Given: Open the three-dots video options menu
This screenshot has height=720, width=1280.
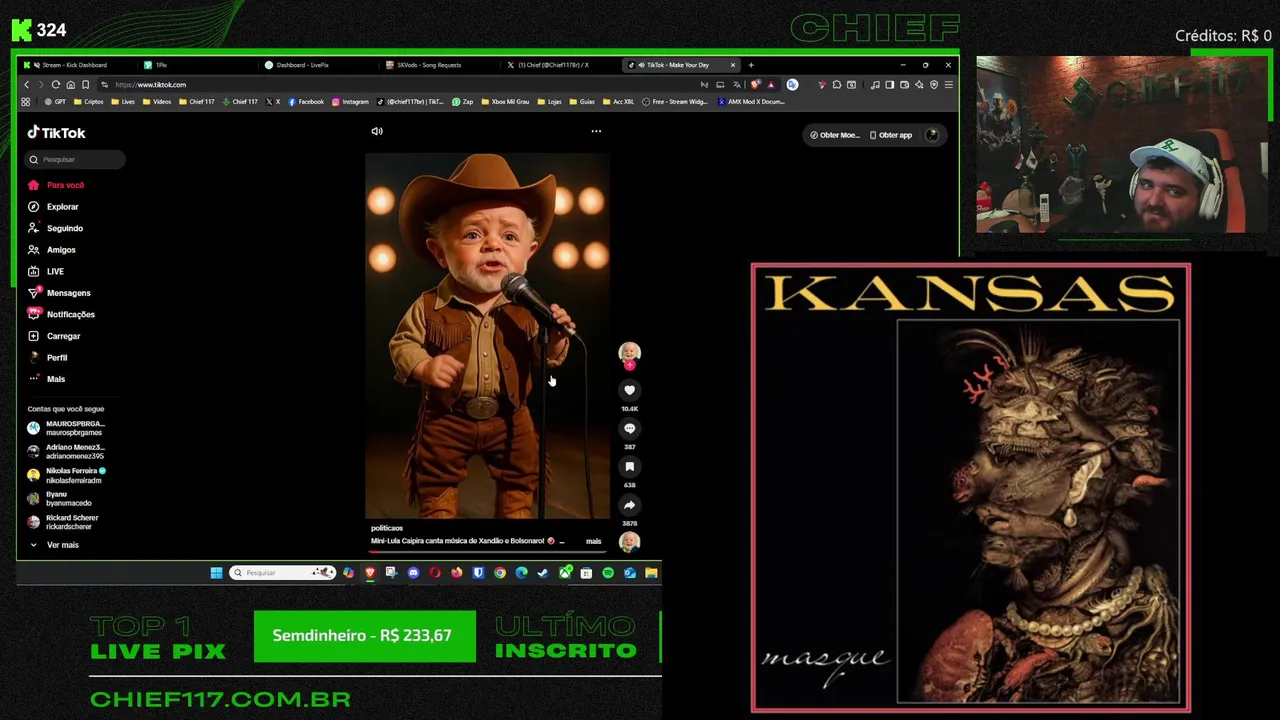Looking at the screenshot, I should [596, 131].
